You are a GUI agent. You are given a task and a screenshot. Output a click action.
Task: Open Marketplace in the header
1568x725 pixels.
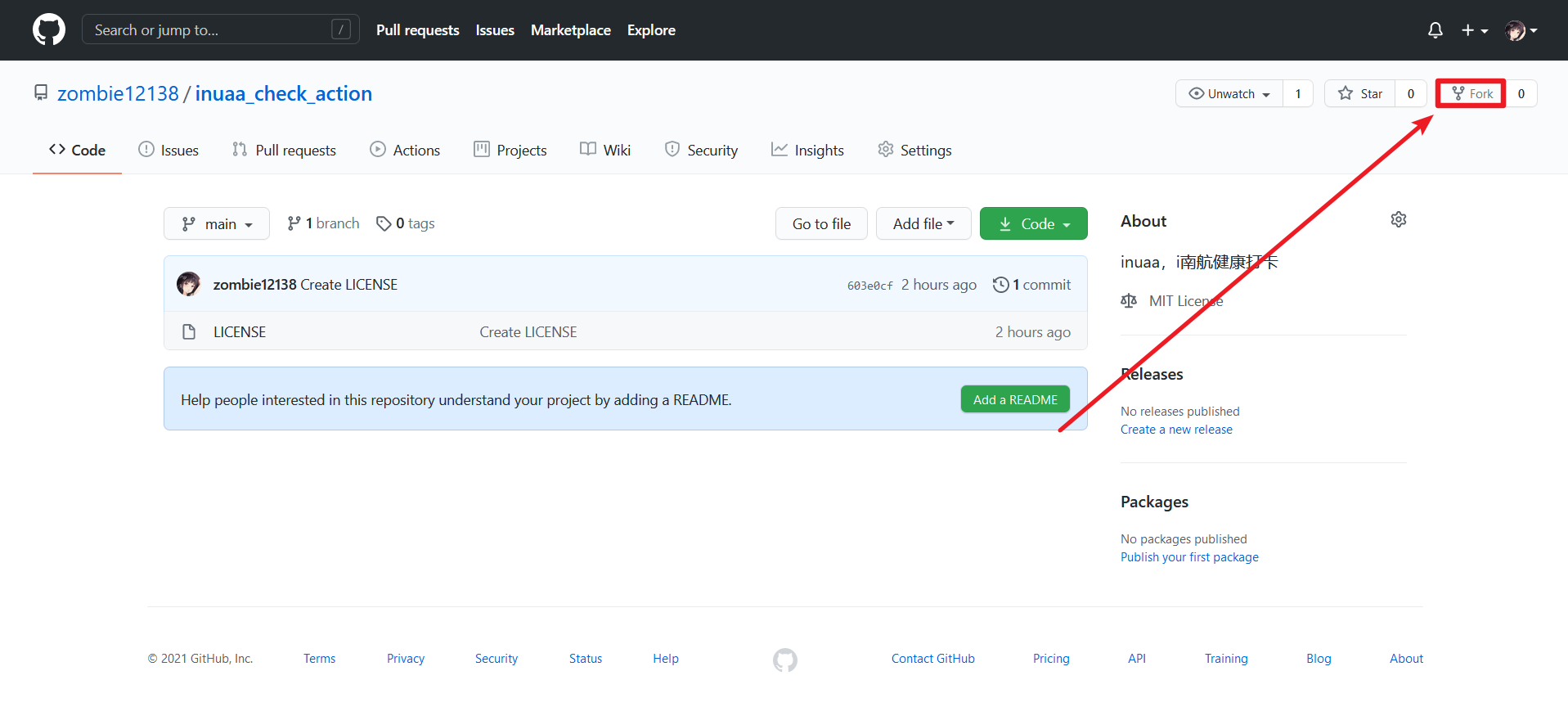pos(571,30)
